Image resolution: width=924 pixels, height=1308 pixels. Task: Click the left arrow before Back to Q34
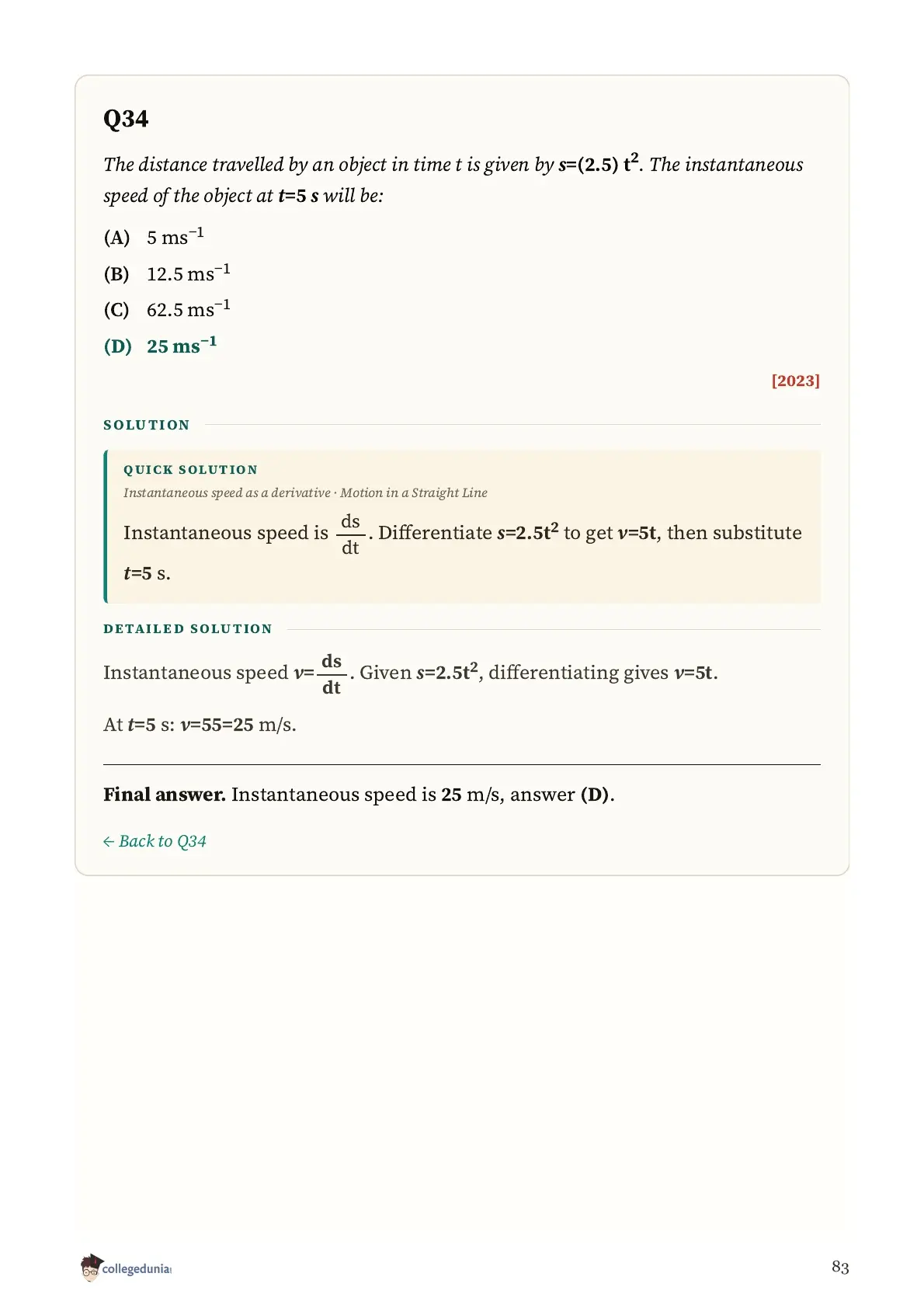point(109,842)
